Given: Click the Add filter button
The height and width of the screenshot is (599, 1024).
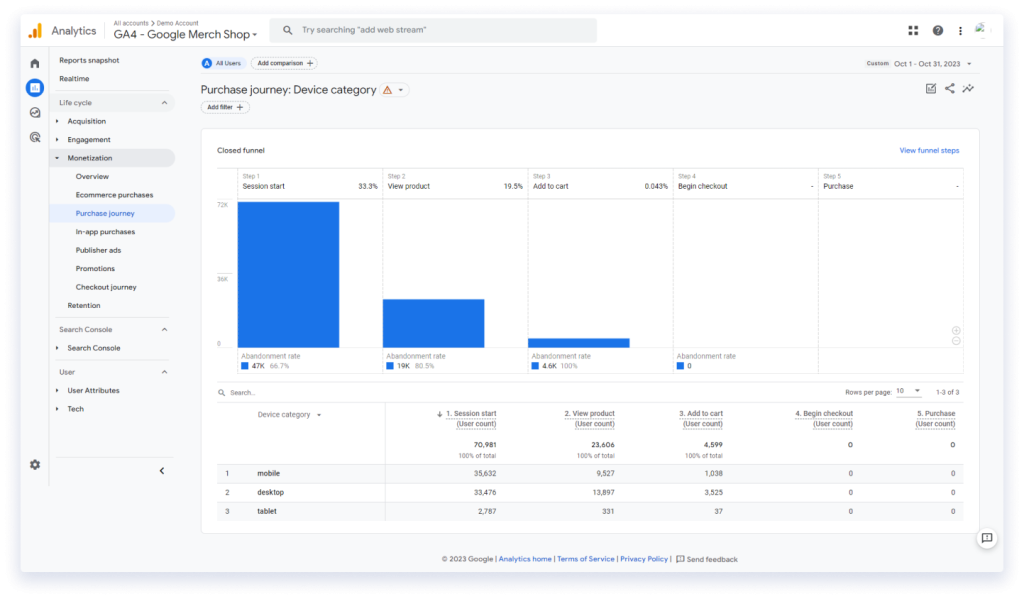Looking at the screenshot, I should (224, 107).
